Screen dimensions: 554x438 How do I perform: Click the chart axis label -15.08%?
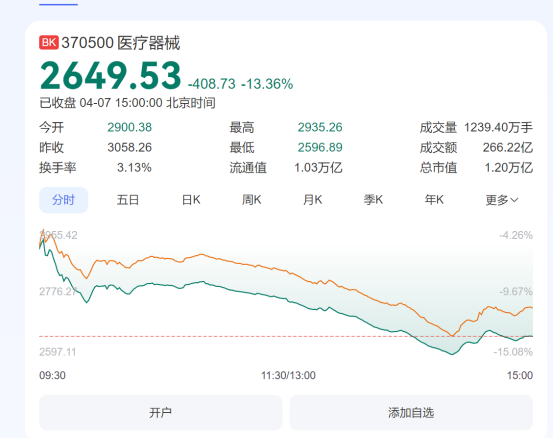[513, 352]
